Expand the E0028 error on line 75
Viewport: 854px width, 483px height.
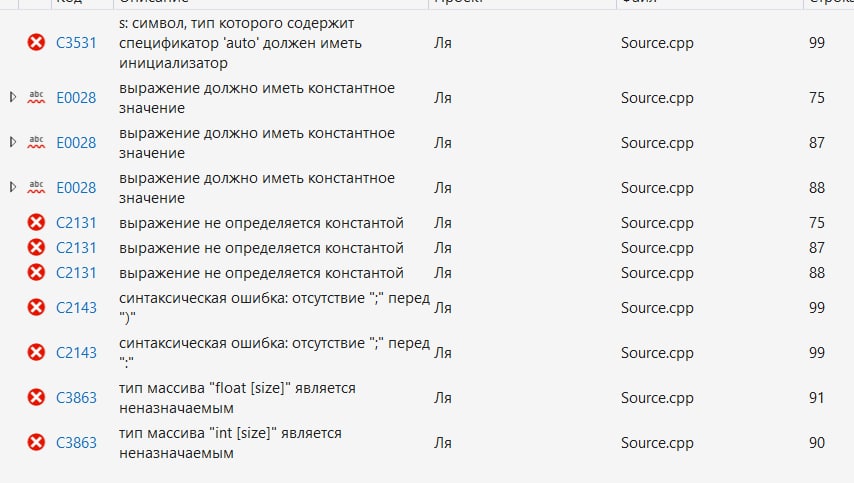[13, 97]
